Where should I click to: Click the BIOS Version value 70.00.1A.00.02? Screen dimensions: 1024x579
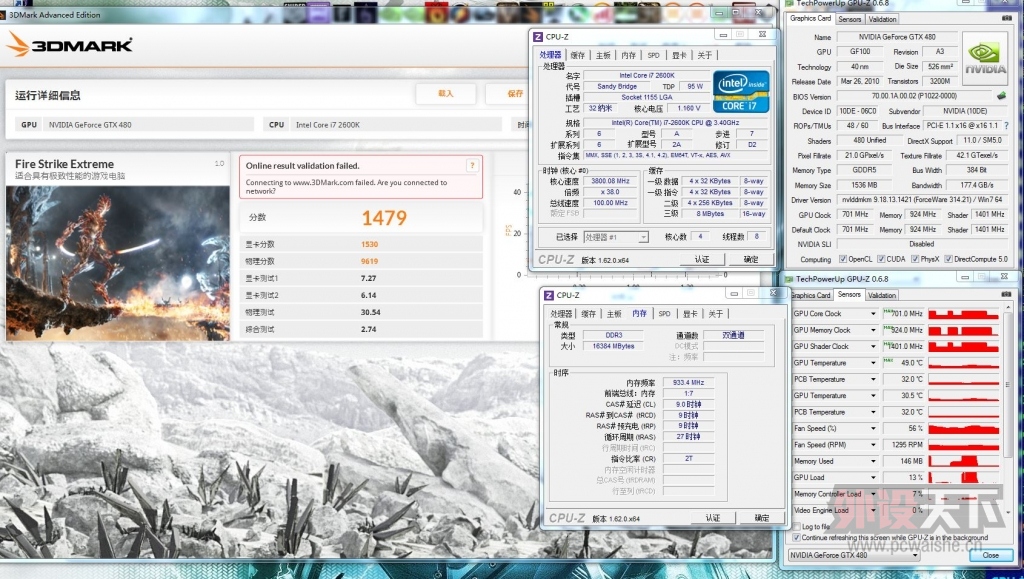[x=914, y=96]
